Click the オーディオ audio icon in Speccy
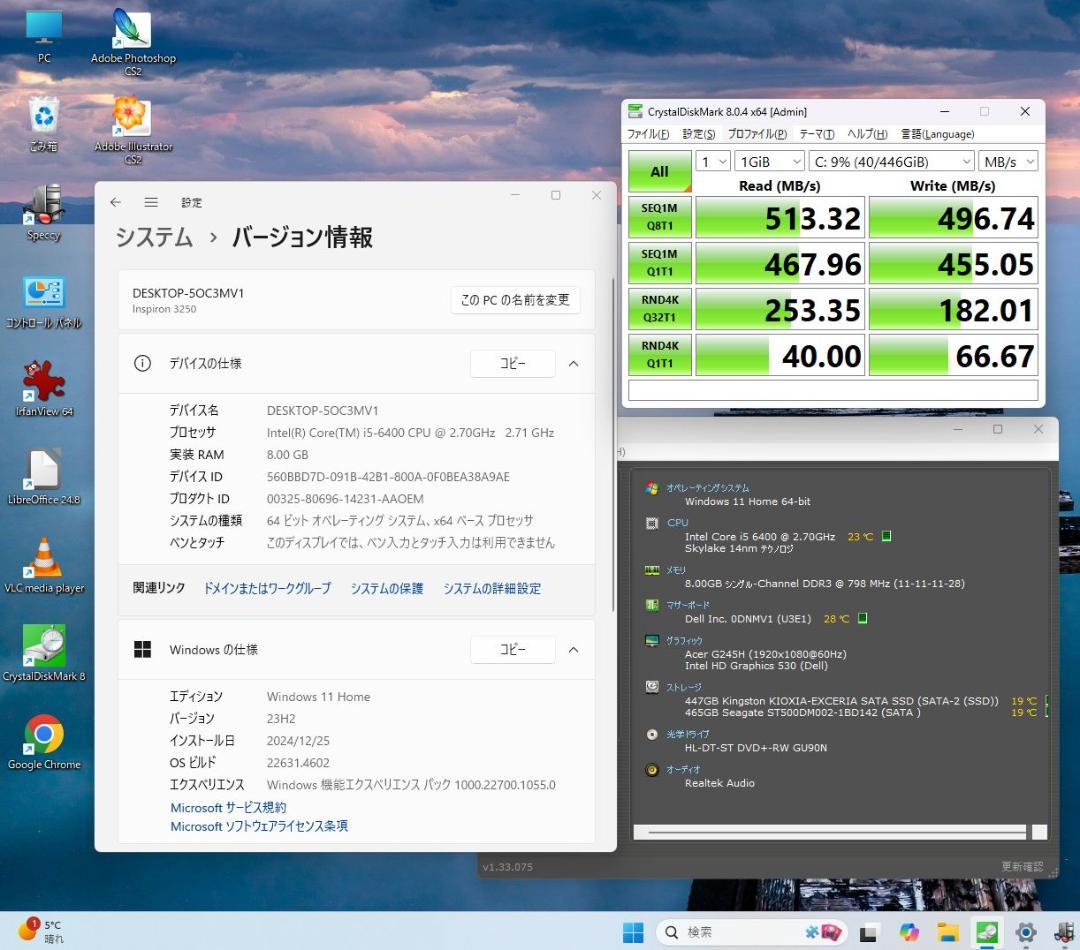The width and height of the screenshot is (1080, 950). (x=654, y=770)
